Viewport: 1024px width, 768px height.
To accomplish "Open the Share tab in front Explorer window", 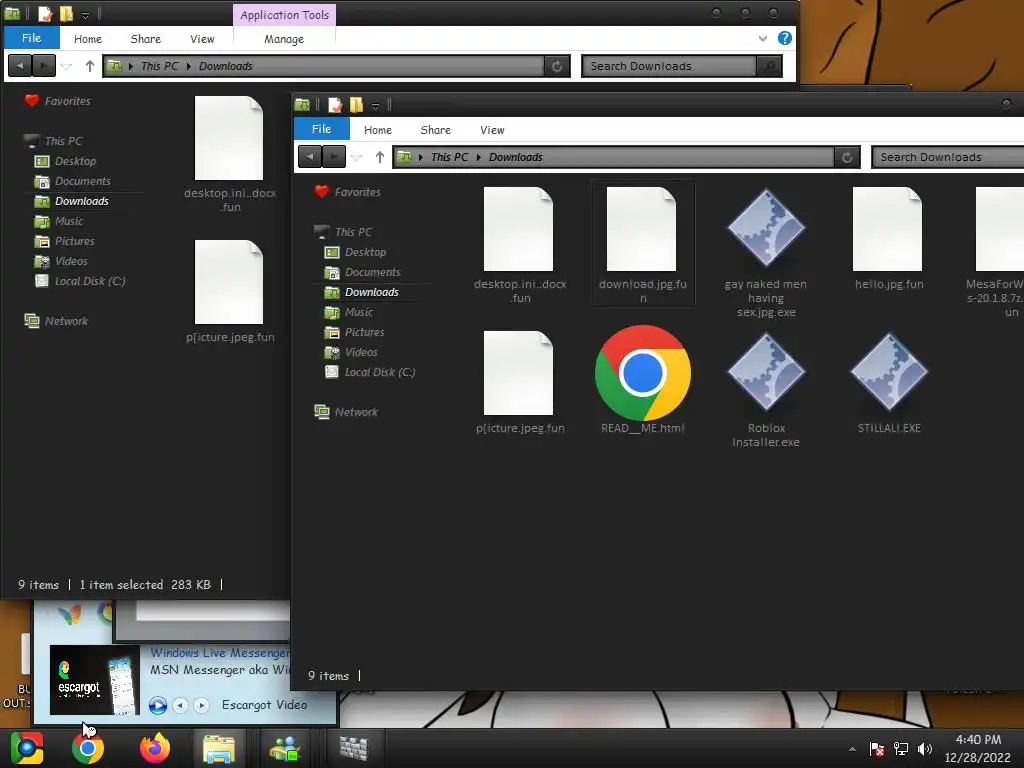I will [x=436, y=130].
